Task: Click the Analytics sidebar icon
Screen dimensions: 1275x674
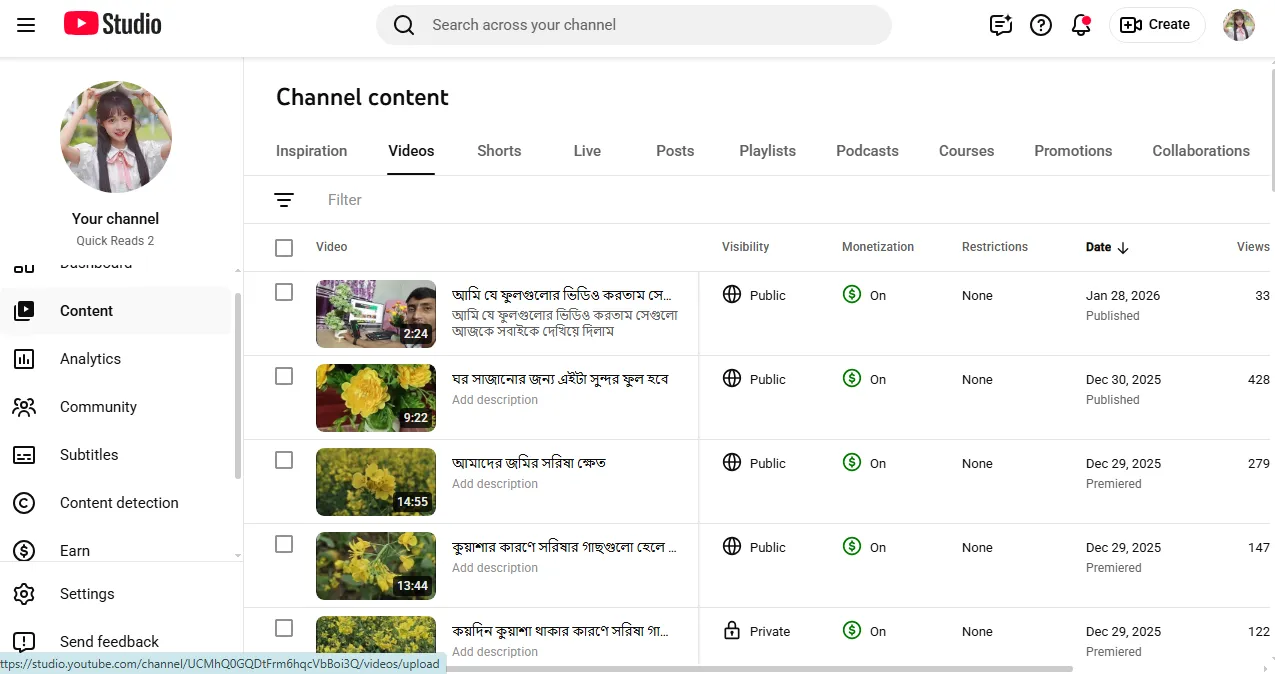Action: pyautogui.click(x=24, y=359)
